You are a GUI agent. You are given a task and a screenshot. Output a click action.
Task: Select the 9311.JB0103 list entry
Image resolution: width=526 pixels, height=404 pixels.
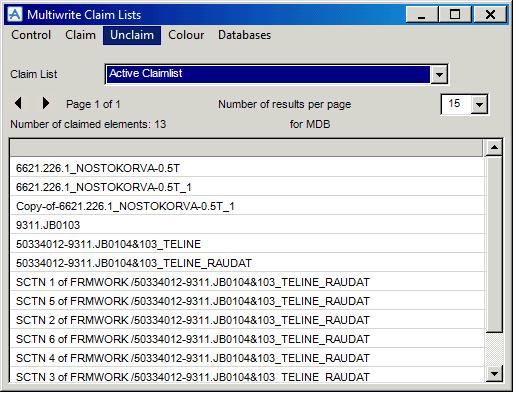click(247, 225)
